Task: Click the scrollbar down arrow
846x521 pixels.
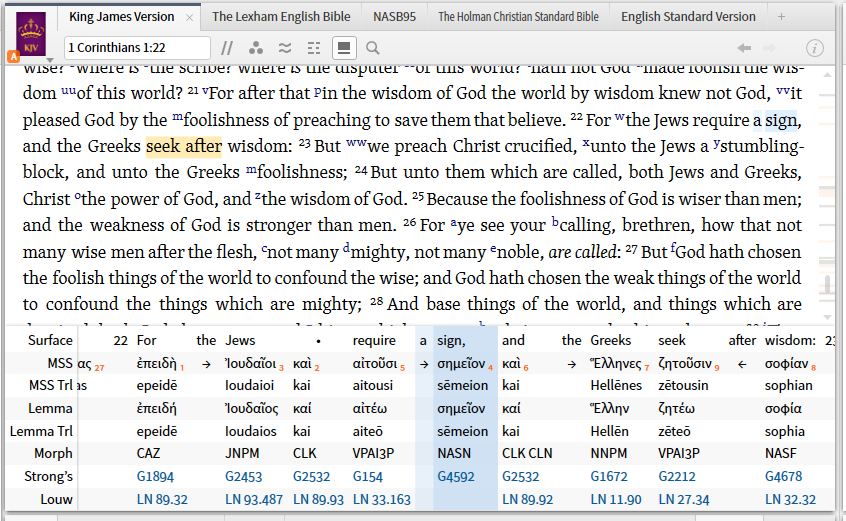Action: [x=827, y=317]
